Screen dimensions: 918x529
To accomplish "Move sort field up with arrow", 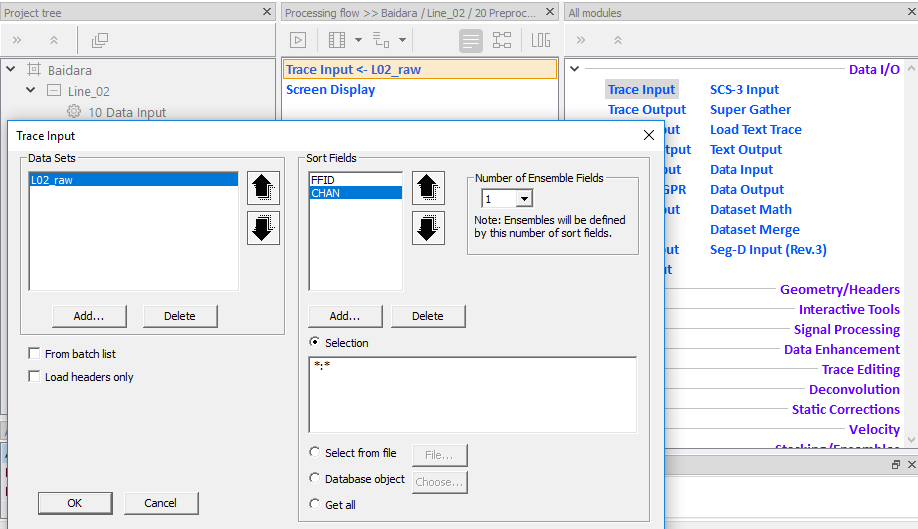I will coord(428,188).
